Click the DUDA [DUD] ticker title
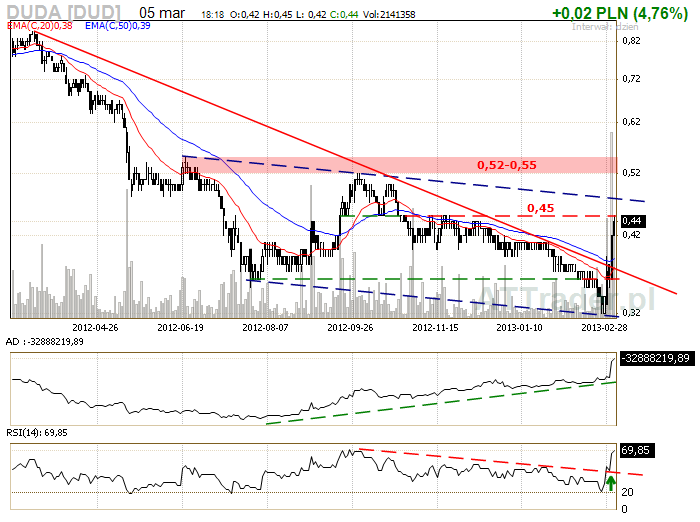The height and width of the screenshot is (522, 700). coord(64,12)
